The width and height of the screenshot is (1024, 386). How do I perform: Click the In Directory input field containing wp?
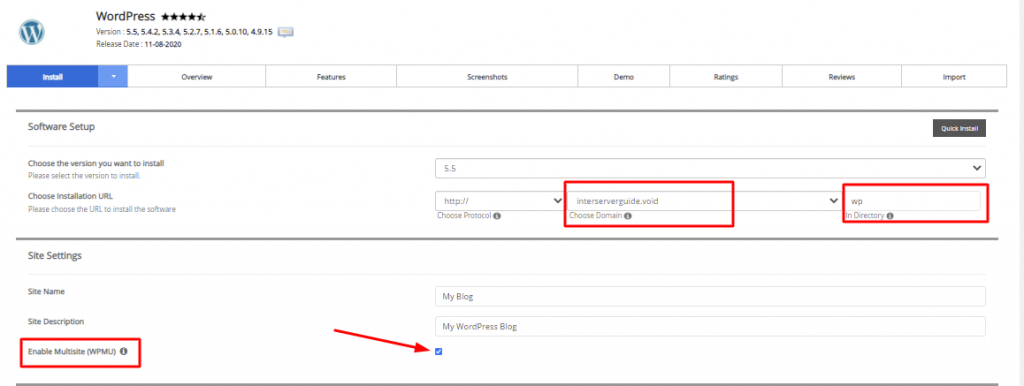click(912, 201)
